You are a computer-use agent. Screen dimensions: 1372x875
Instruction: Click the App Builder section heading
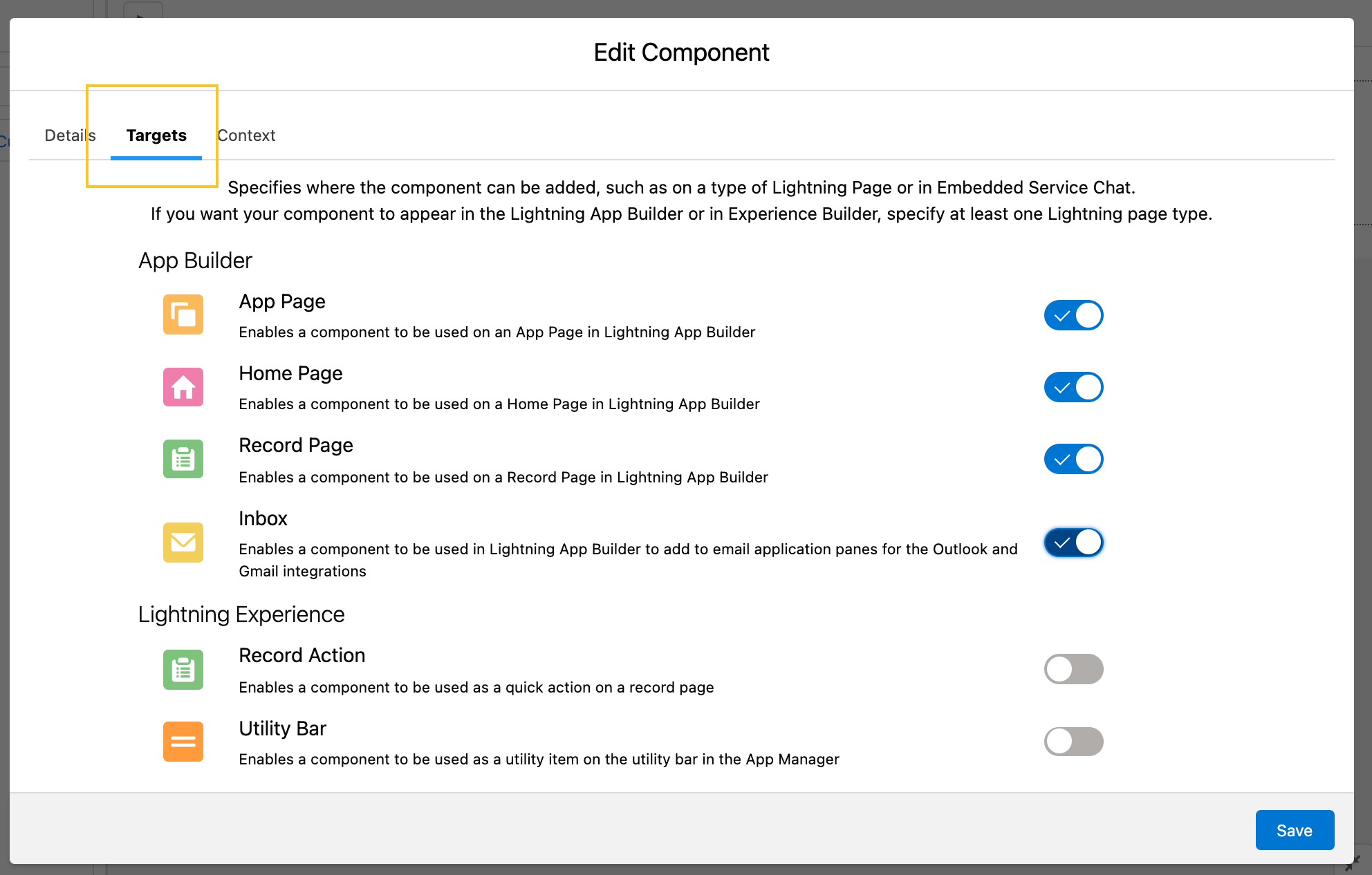[x=195, y=261]
